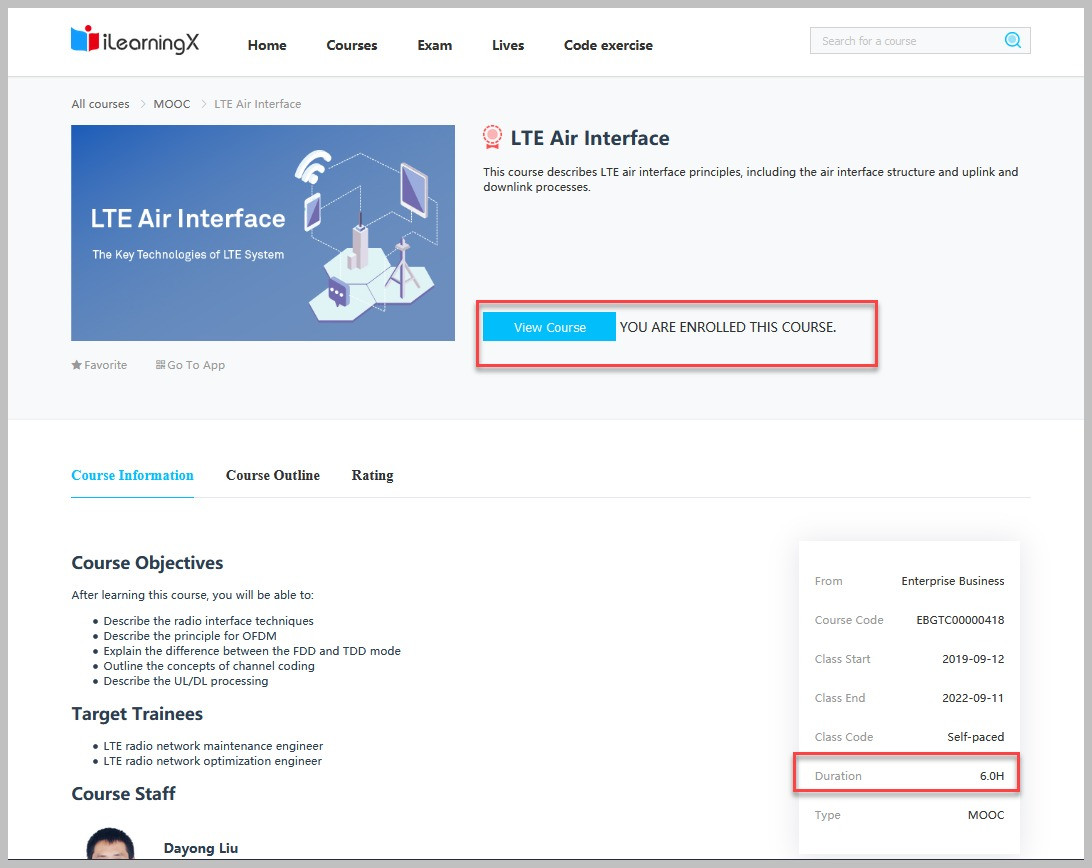
Task: Click the Course Staff heading
Action: (x=123, y=794)
